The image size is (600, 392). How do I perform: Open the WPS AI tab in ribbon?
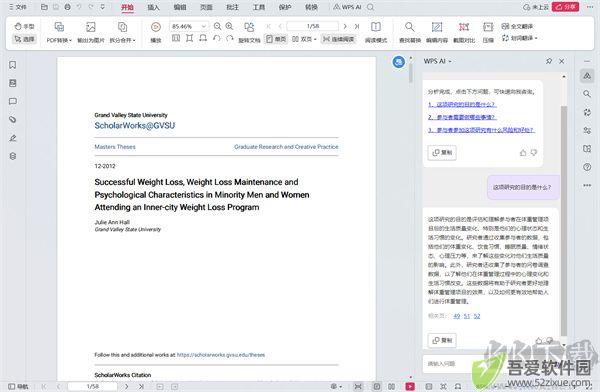tap(347, 7)
